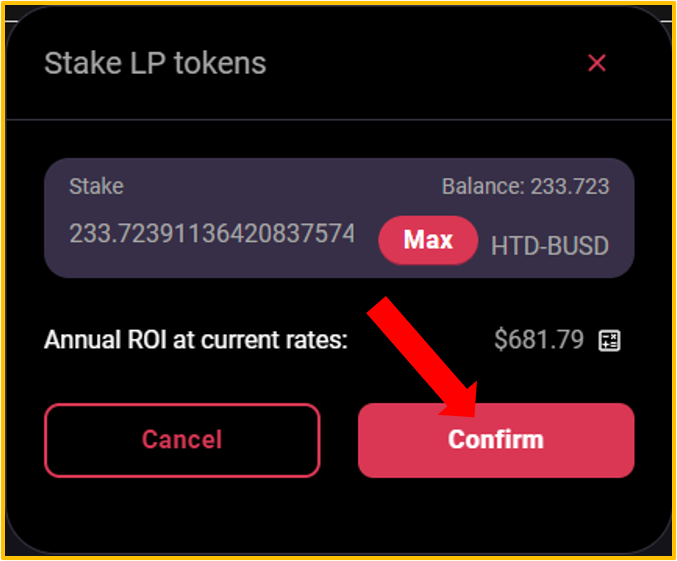
Task: Click the $681.79 ROI value
Action: (x=539, y=339)
